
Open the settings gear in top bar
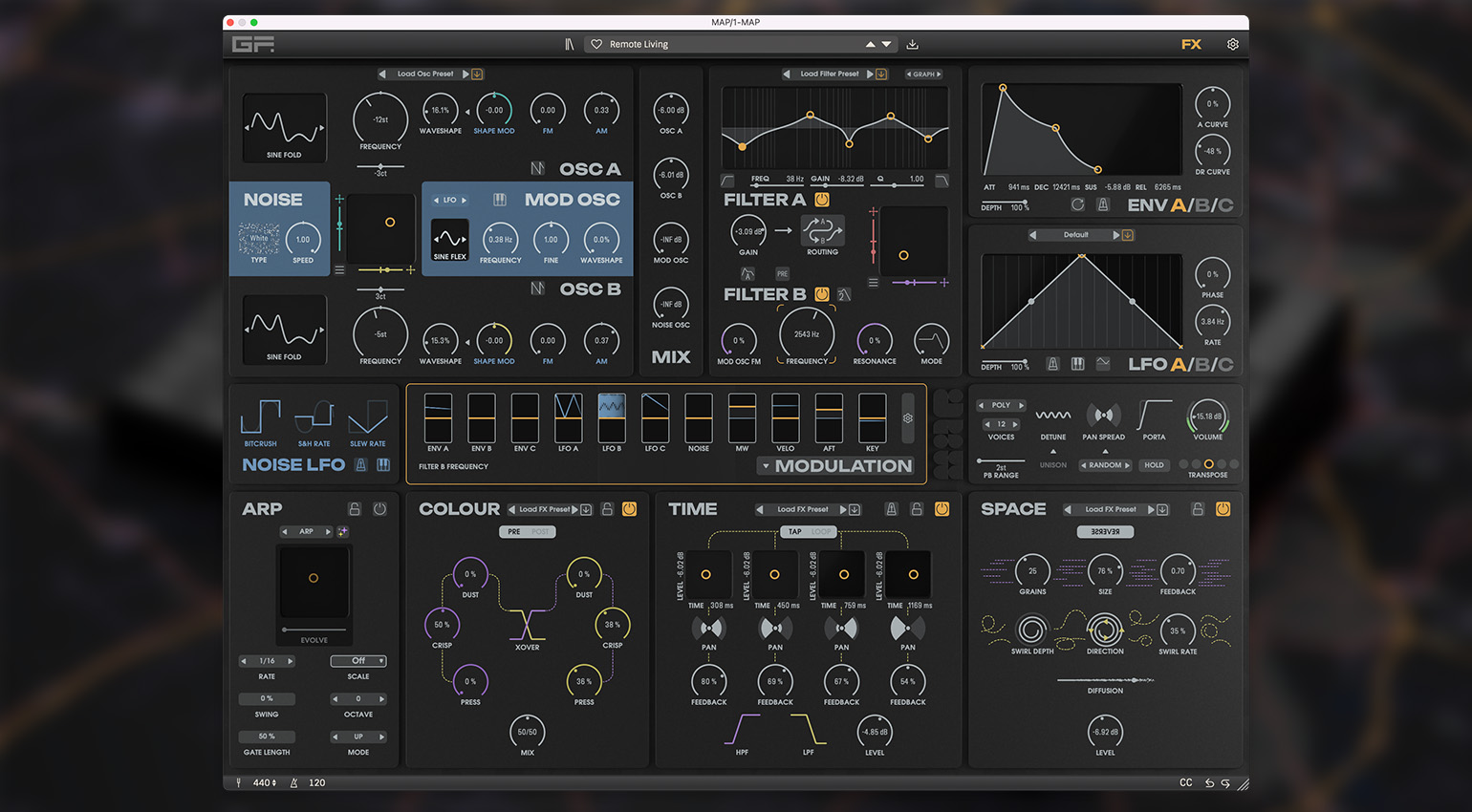(x=1233, y=44)
